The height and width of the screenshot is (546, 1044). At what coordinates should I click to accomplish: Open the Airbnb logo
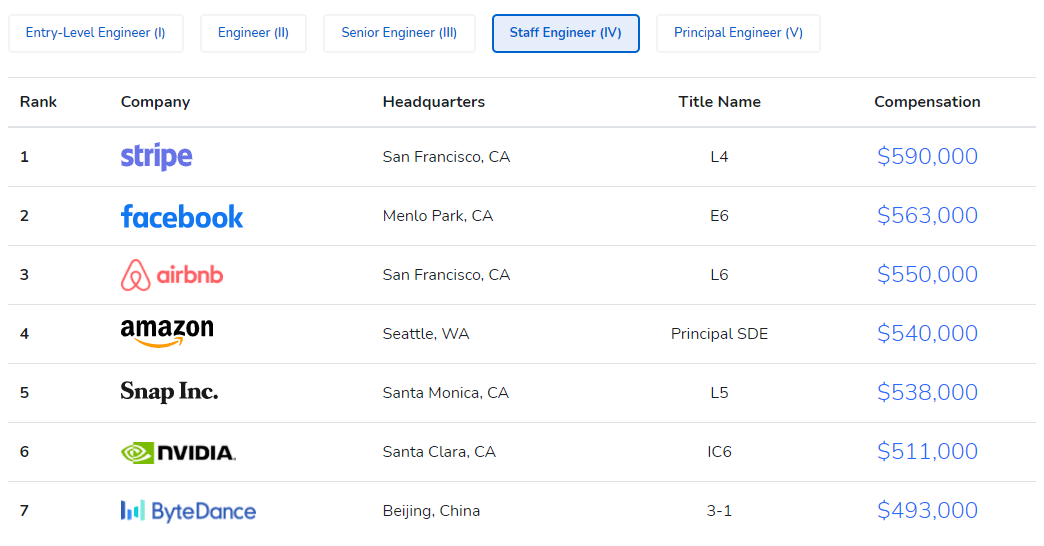[172, 275]
